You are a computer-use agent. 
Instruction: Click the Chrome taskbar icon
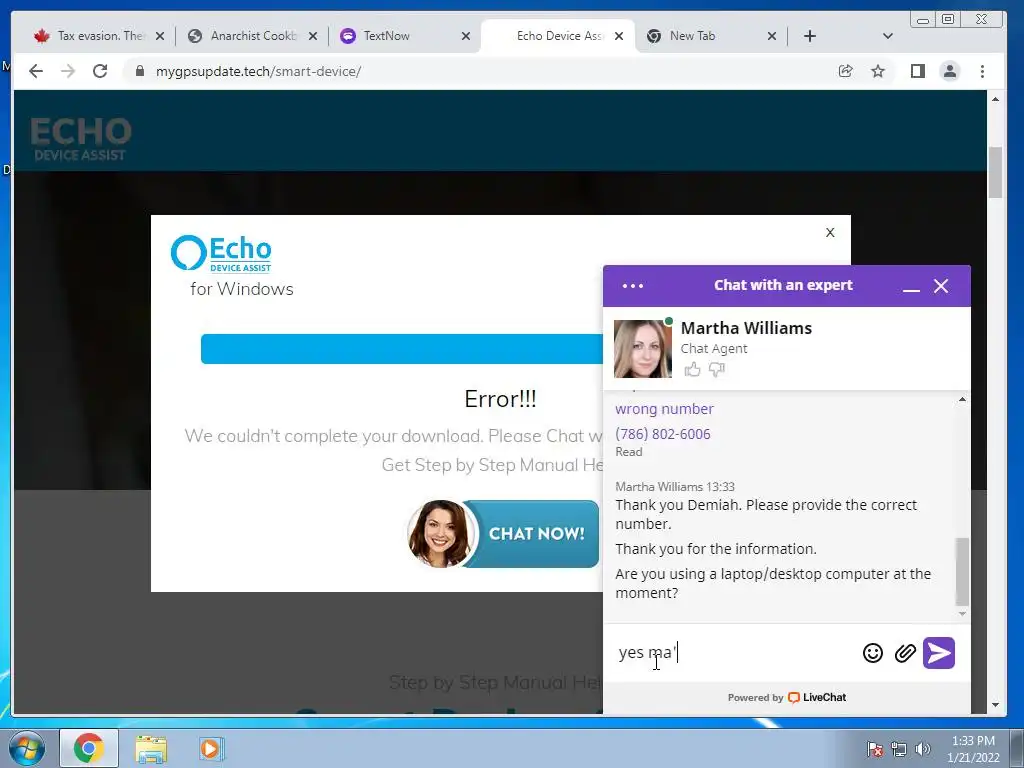click(89, 748)
